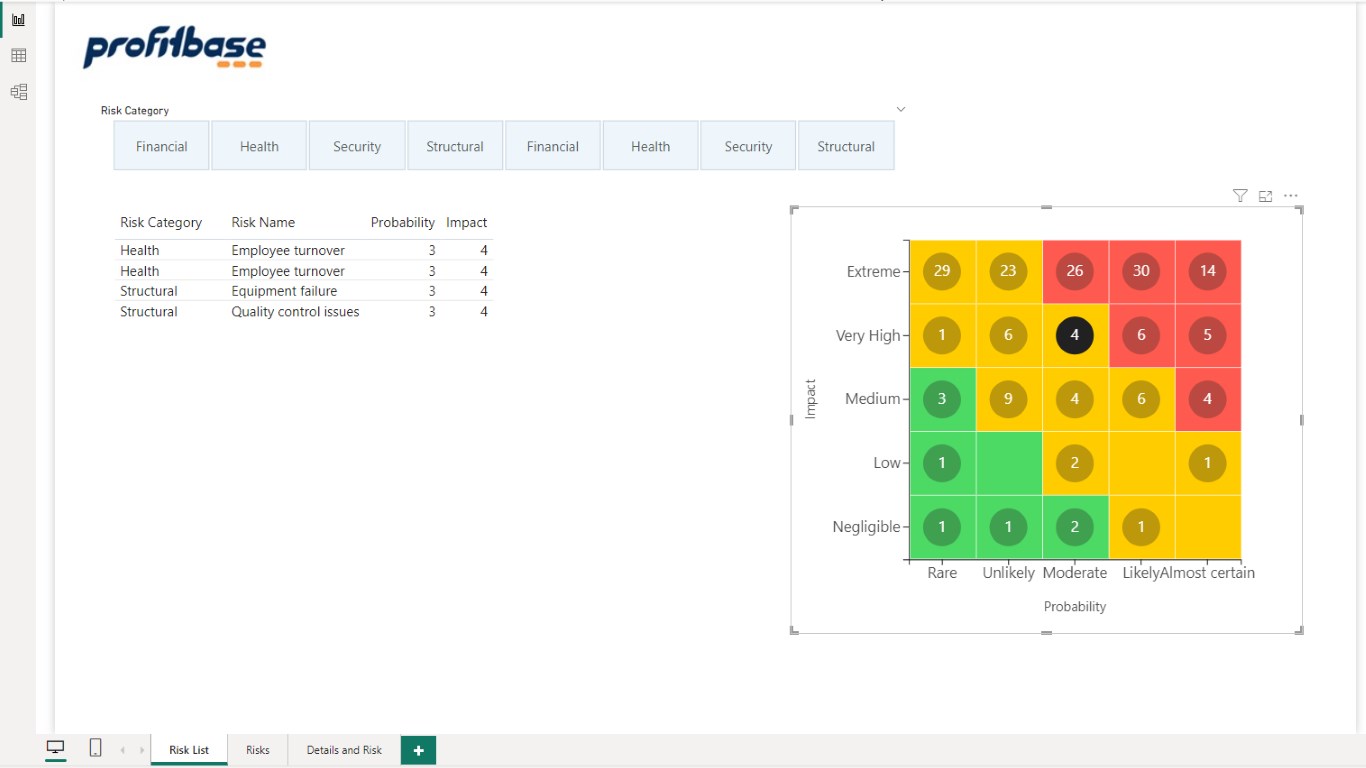Click the Profitbase logo
This screenshot has height=768, width=1366.
coord(174,49)
